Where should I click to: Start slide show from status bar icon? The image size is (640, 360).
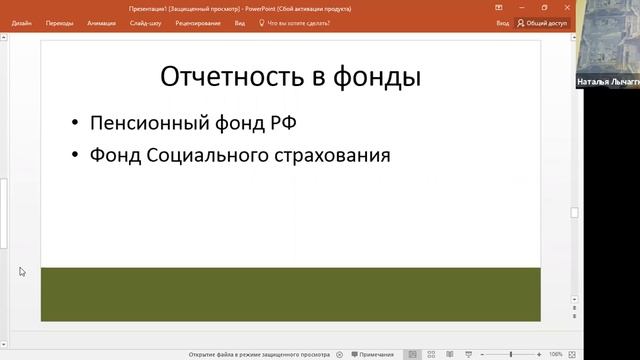[469, 355]
